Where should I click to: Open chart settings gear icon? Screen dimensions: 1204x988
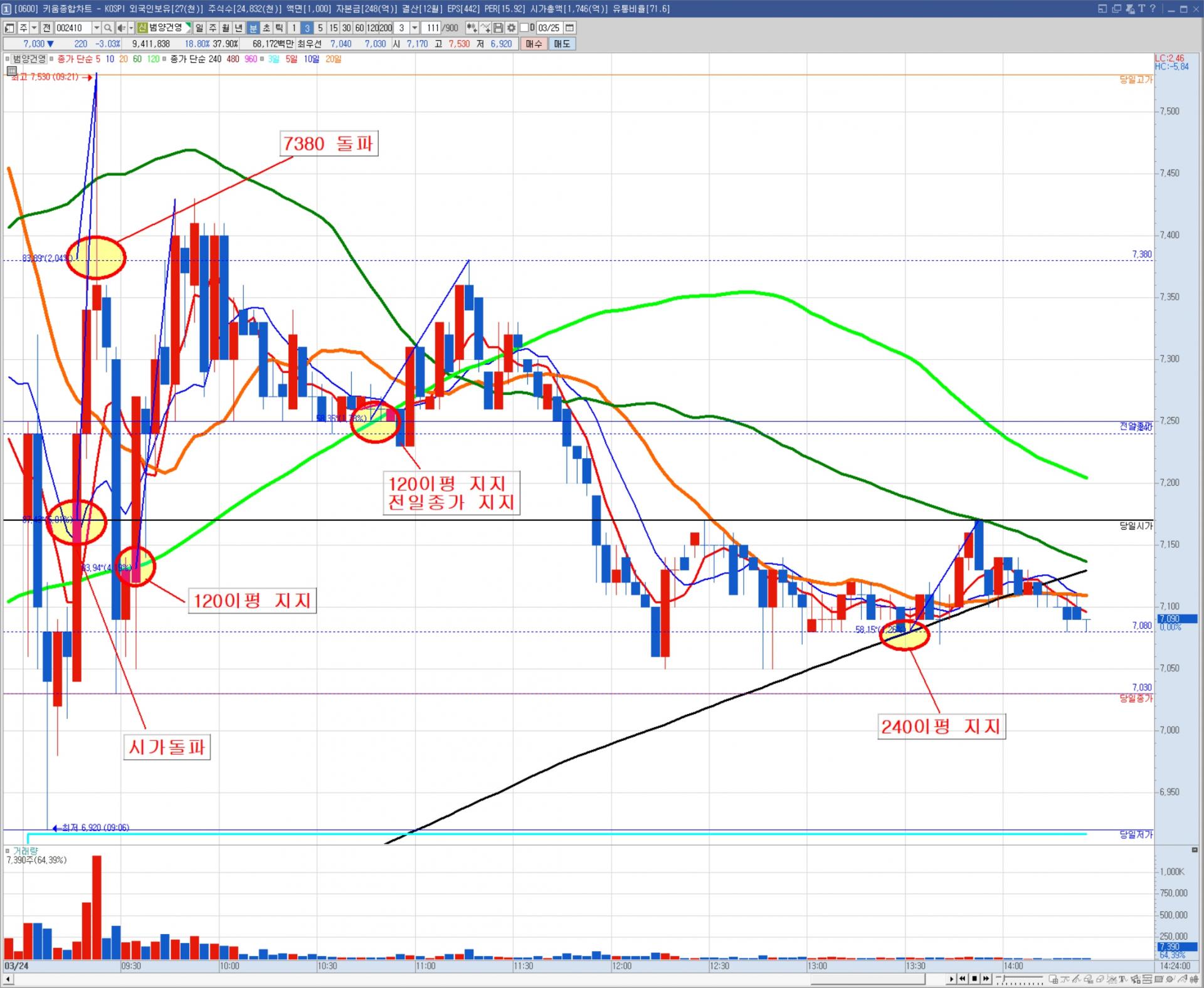click(511, 28)
